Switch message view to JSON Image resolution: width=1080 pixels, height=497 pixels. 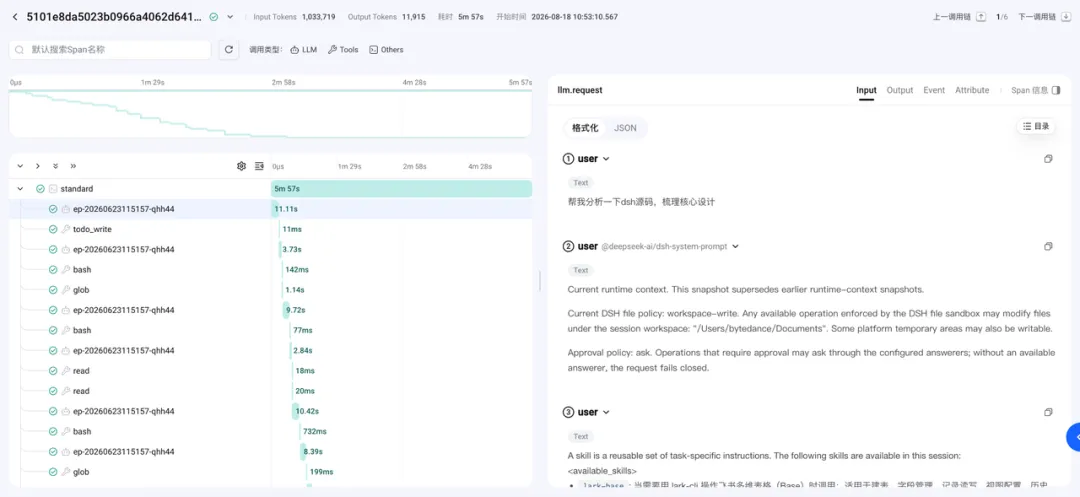(625, 128)
